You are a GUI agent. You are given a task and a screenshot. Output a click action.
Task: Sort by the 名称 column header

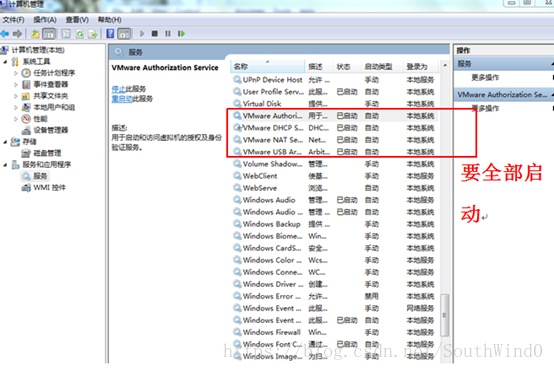pos(268,66)
